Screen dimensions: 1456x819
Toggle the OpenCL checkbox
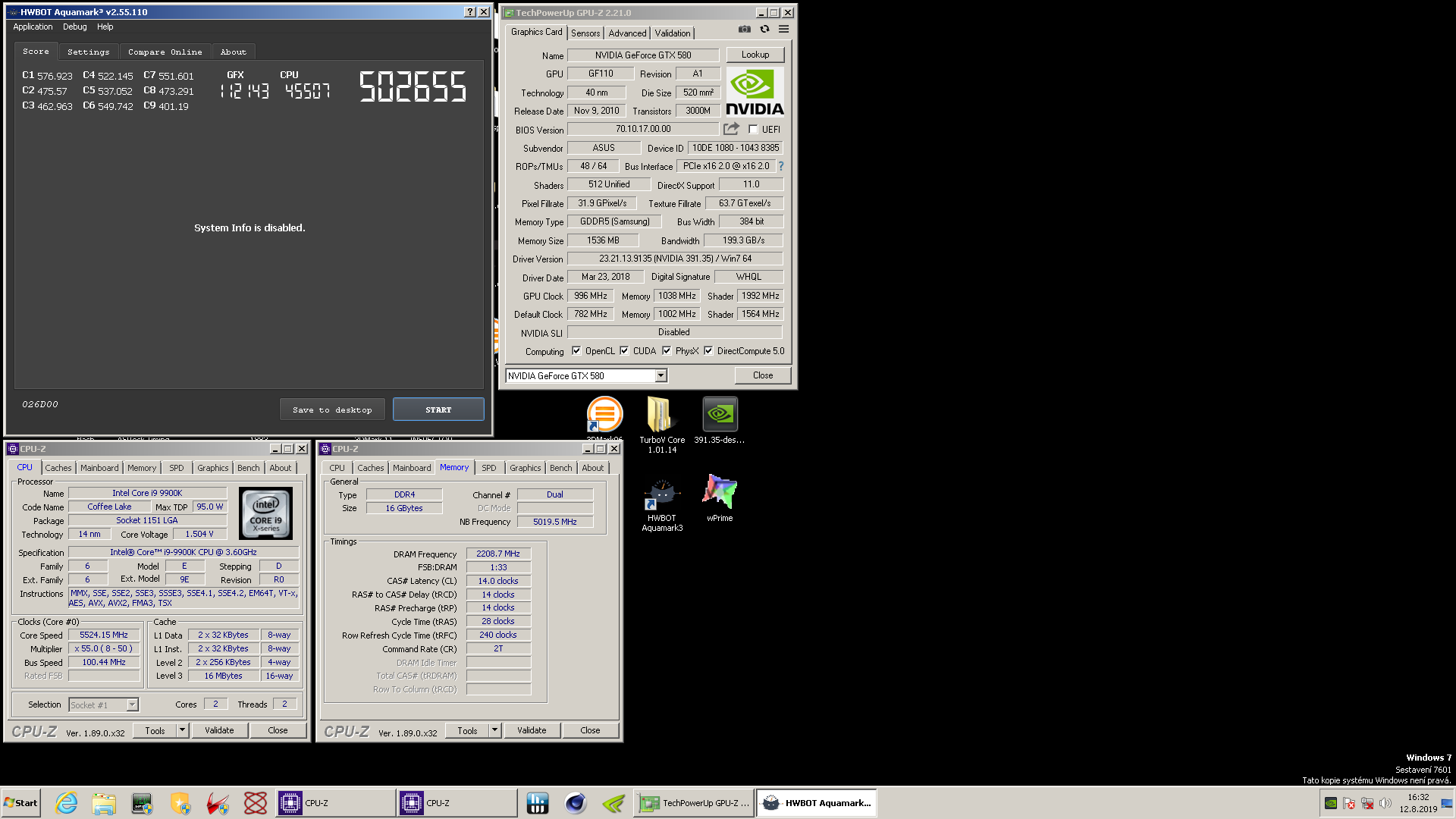(x=576, y=351)
